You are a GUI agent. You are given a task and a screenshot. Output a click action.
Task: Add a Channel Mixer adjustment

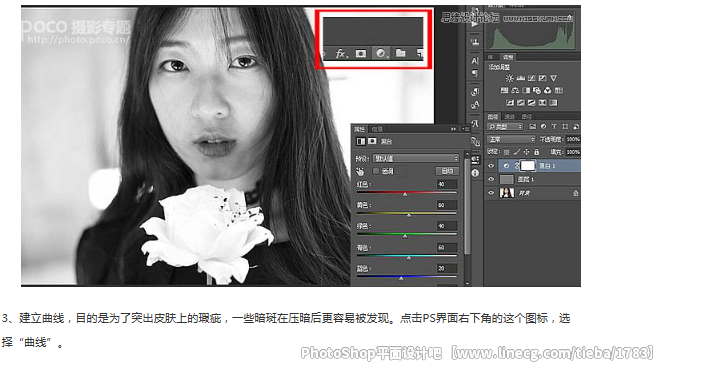click(548, 90)
